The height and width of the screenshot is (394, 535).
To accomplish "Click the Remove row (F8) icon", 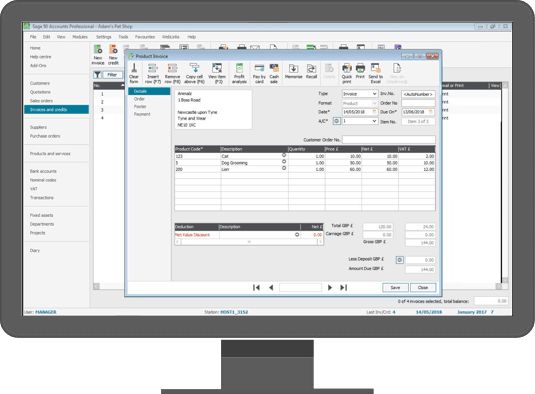I will click(172, 69).
